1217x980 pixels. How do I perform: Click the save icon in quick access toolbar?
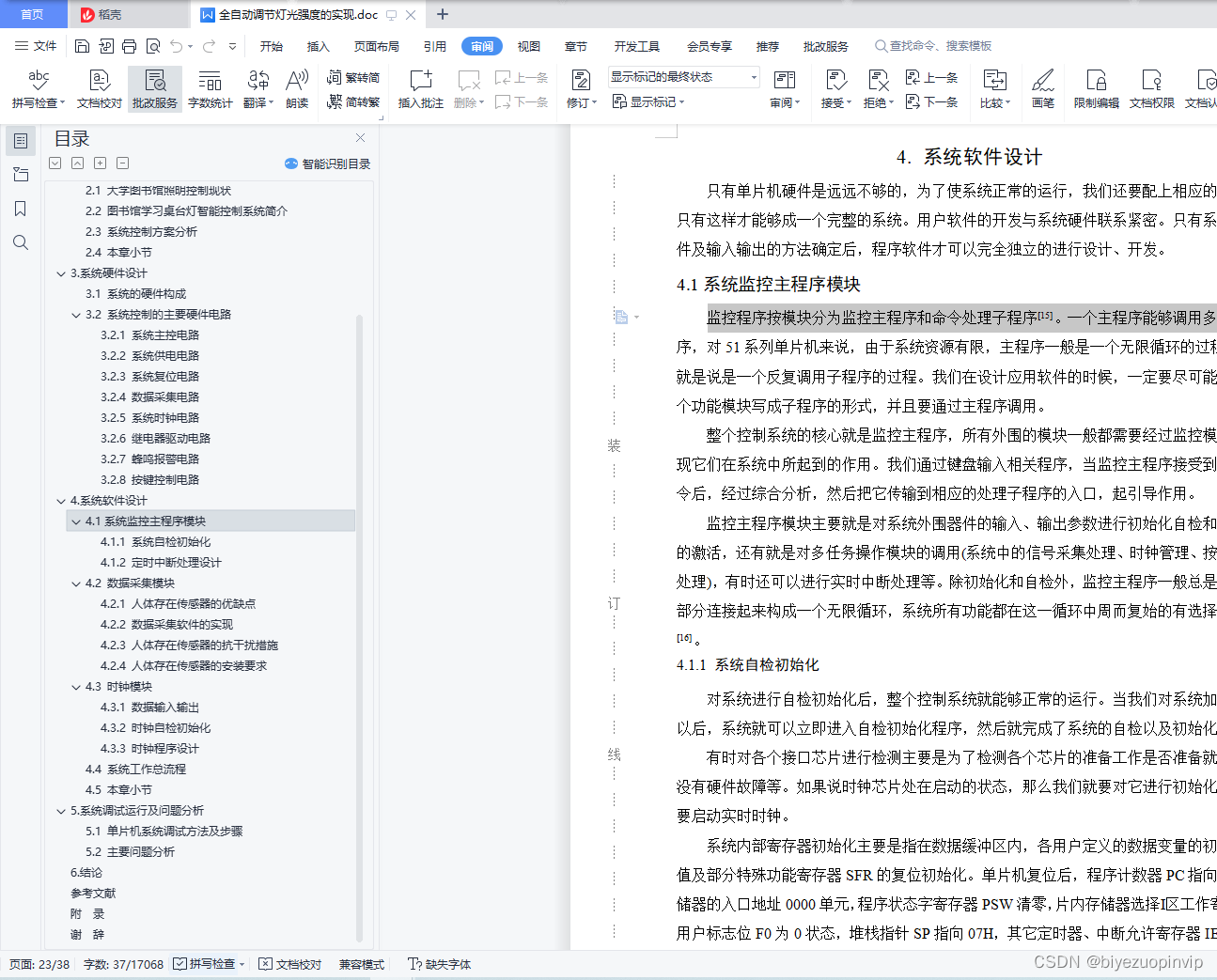click(82, 46)
